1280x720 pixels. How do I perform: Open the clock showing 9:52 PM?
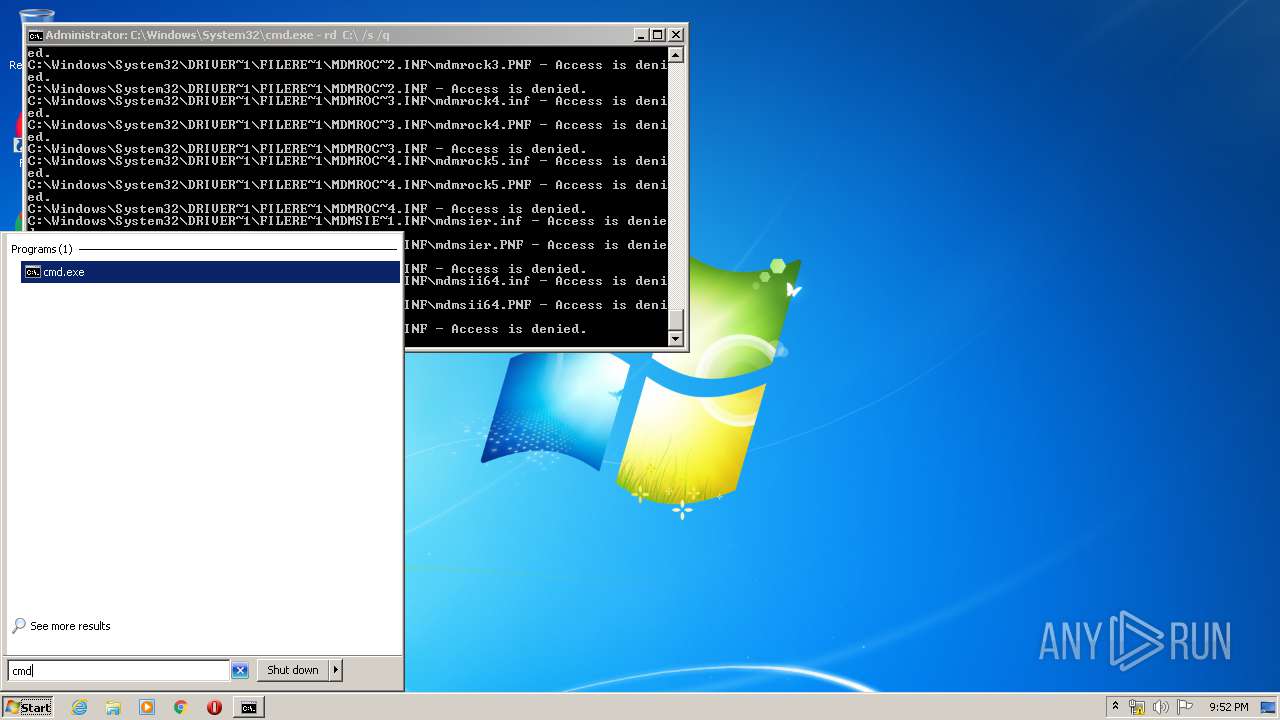pyautogui.click(x=1228, y=707)
